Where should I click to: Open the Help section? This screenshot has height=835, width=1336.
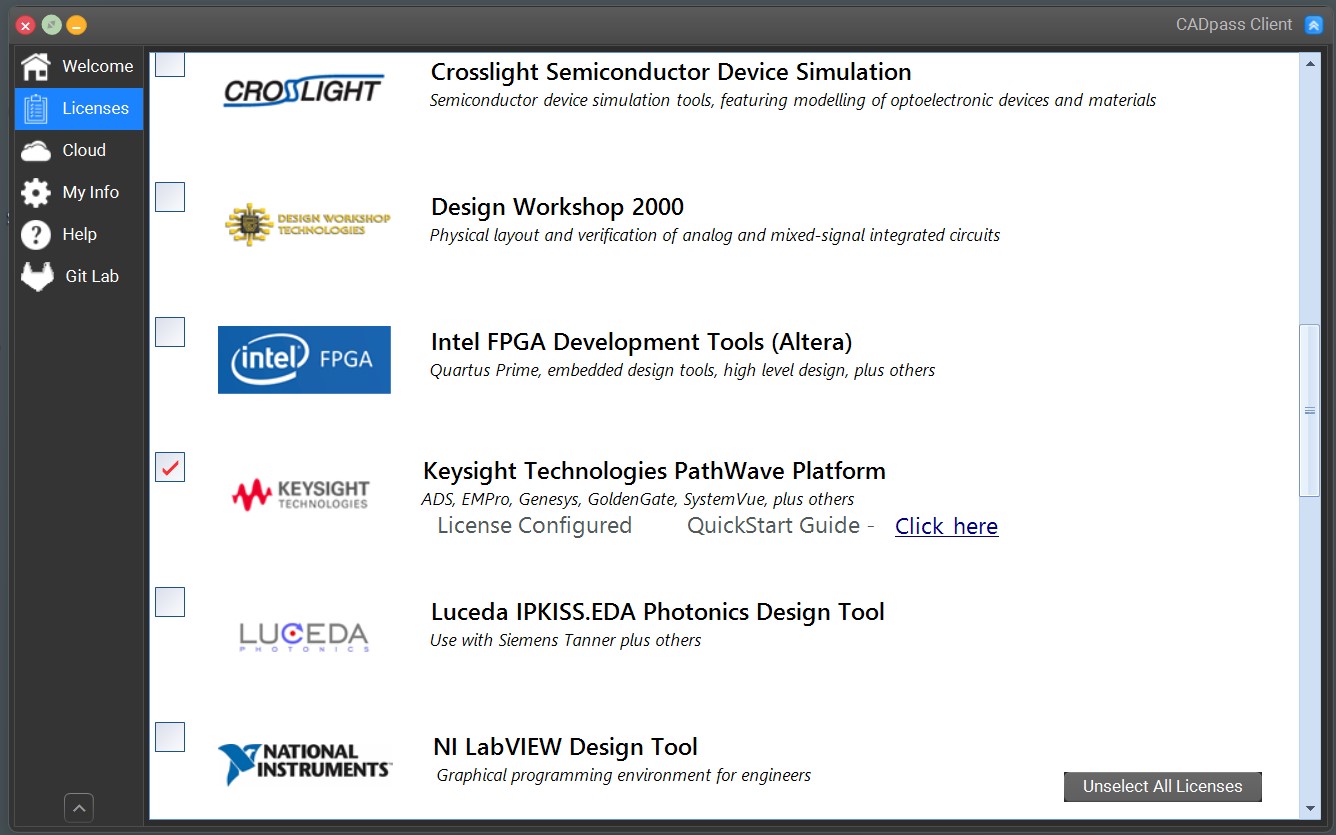tap(79, 234)
